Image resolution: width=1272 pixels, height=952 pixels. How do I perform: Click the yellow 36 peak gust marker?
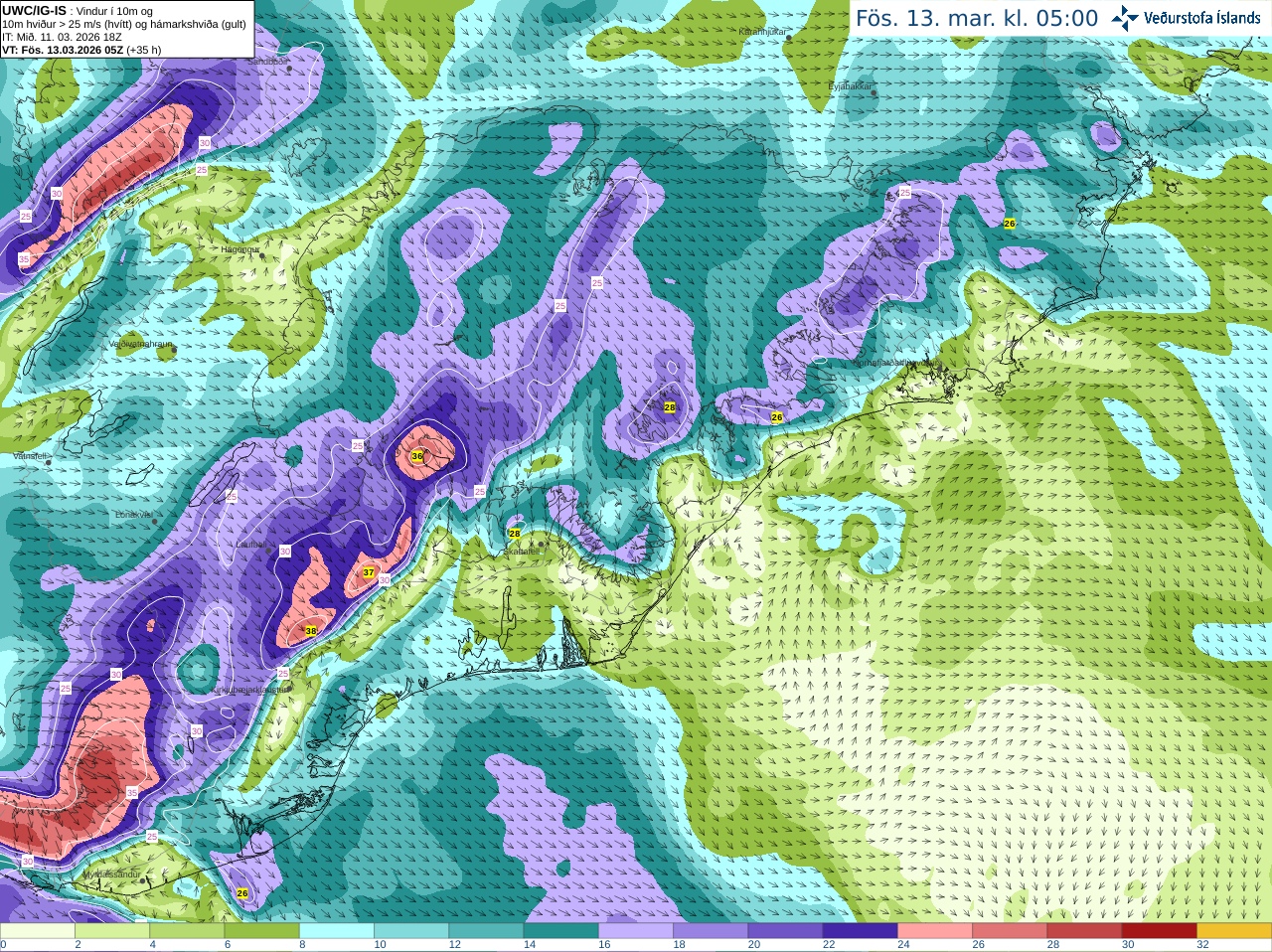pos(417,456)
